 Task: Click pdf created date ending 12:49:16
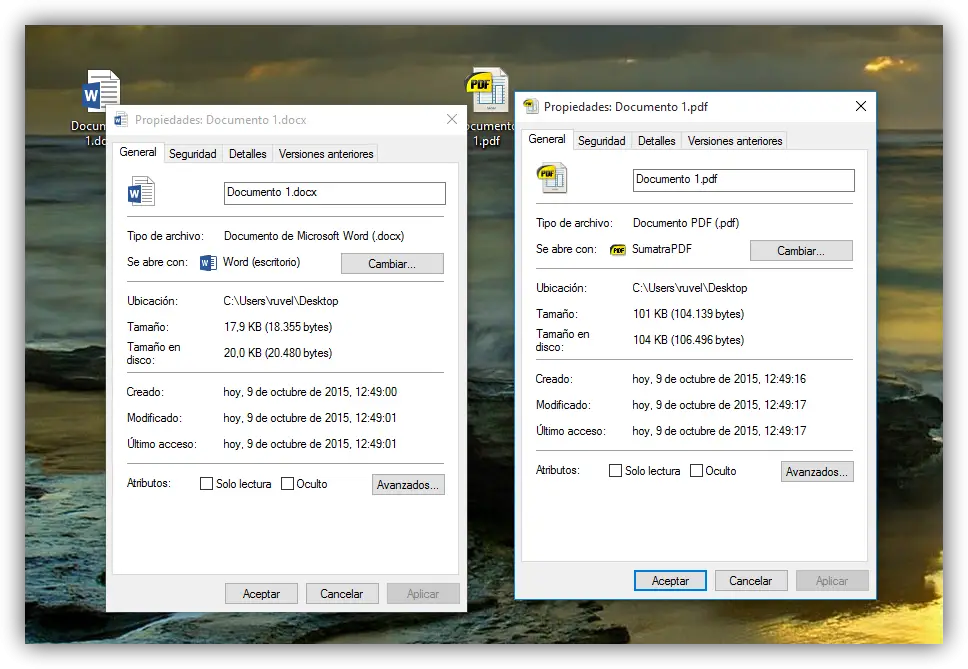(719, 379)
